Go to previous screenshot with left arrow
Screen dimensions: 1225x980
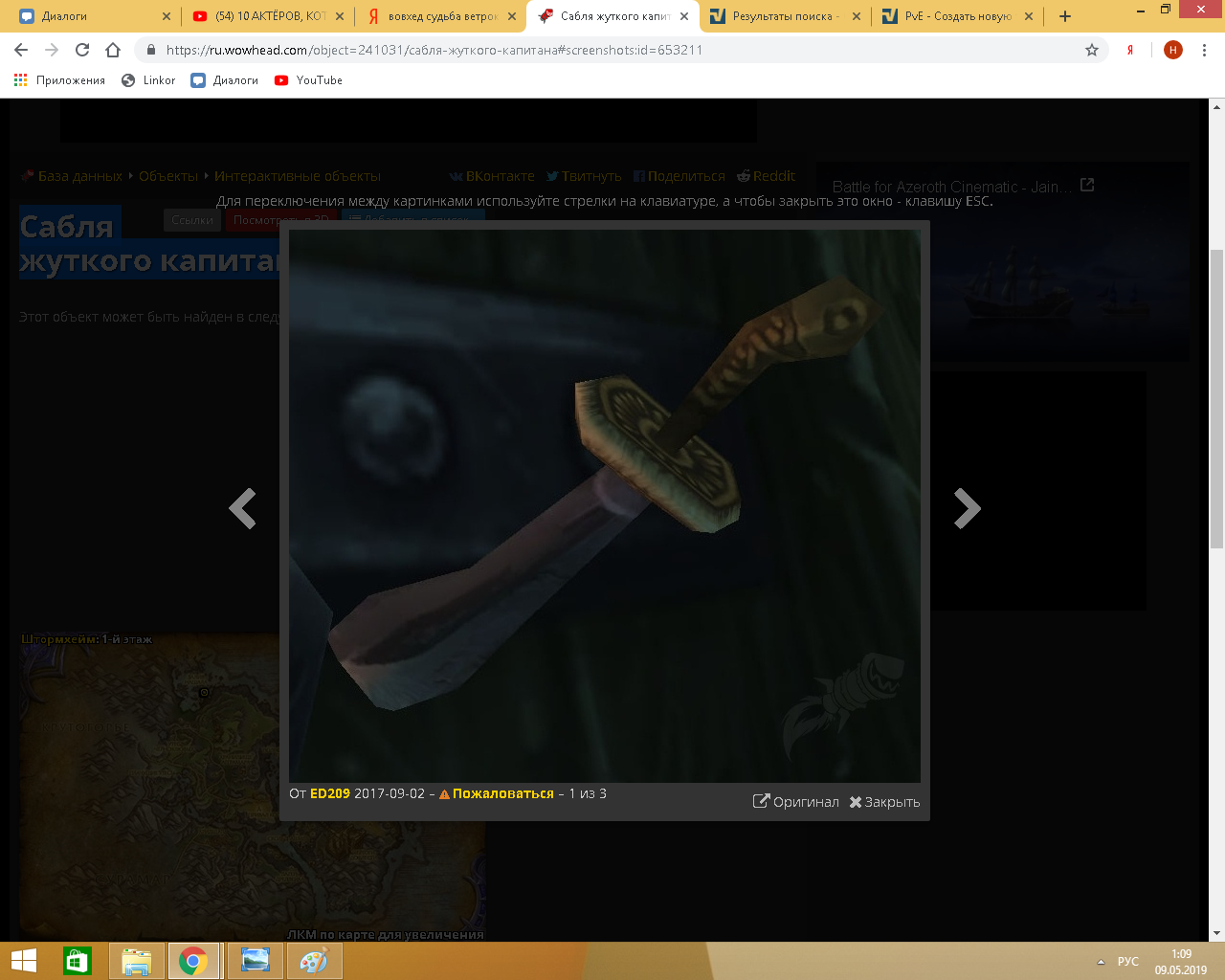242,508
